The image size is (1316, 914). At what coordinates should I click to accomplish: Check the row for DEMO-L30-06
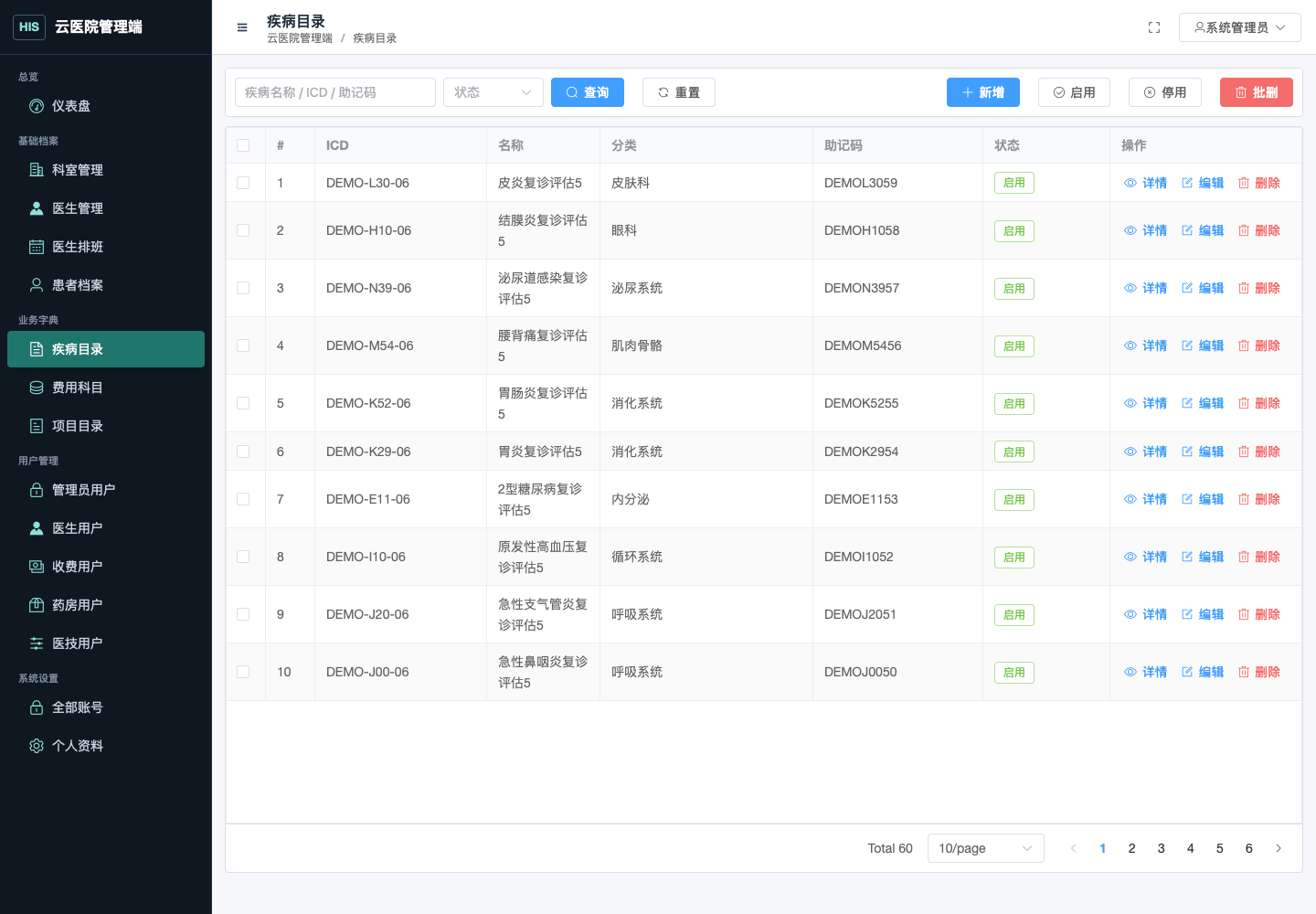243,183
